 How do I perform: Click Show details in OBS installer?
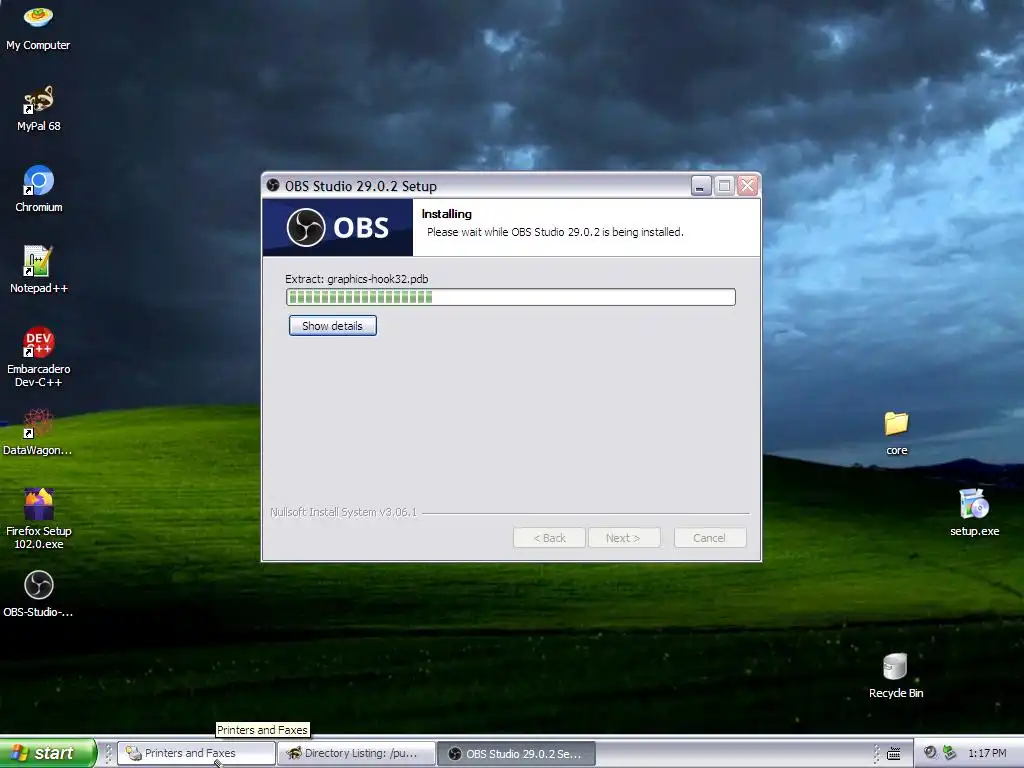tap(332, 325)
